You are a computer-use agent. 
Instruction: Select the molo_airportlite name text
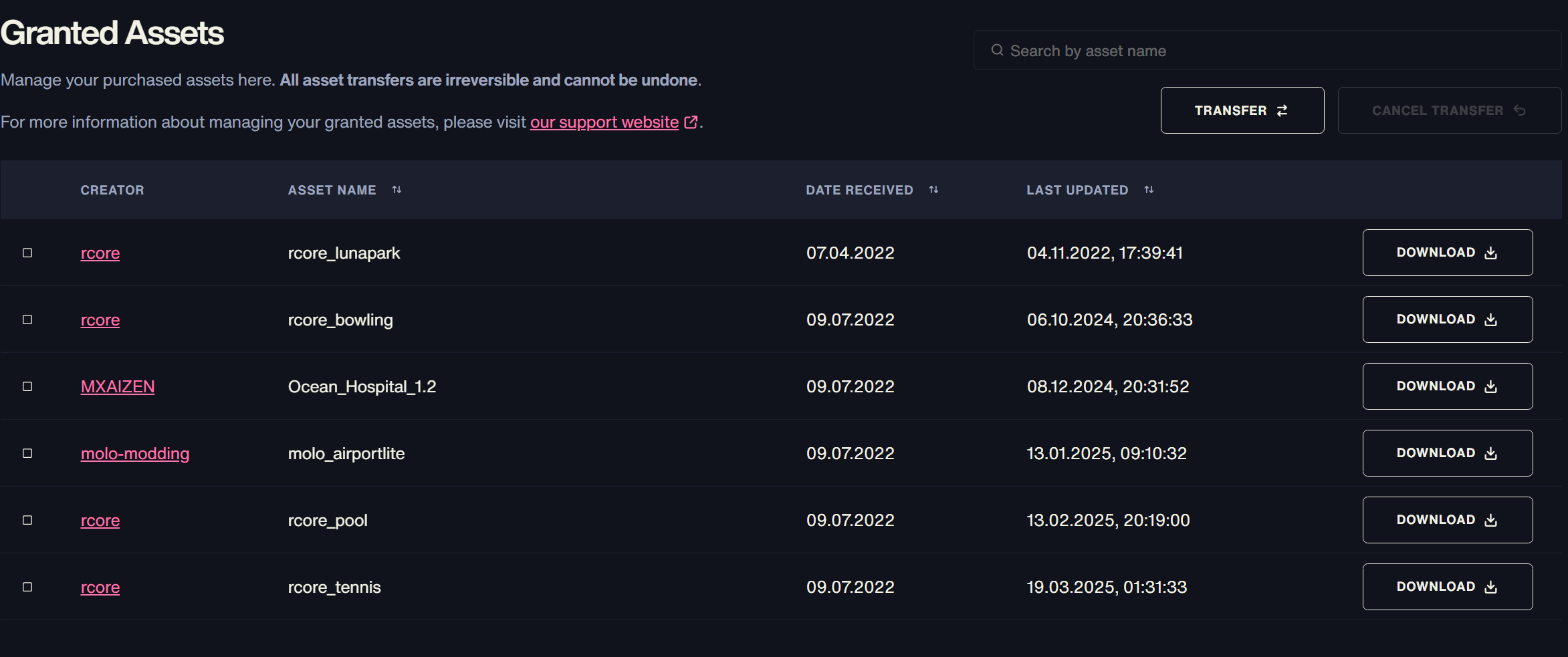(346, 454)
